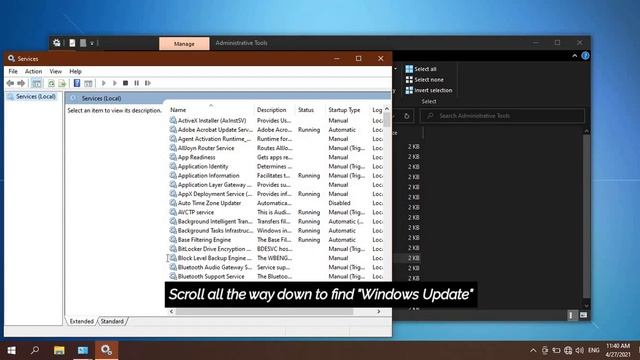Click the green Refresh toolbar icon
This screenshot has height=360, width=640.
(51, 83)
